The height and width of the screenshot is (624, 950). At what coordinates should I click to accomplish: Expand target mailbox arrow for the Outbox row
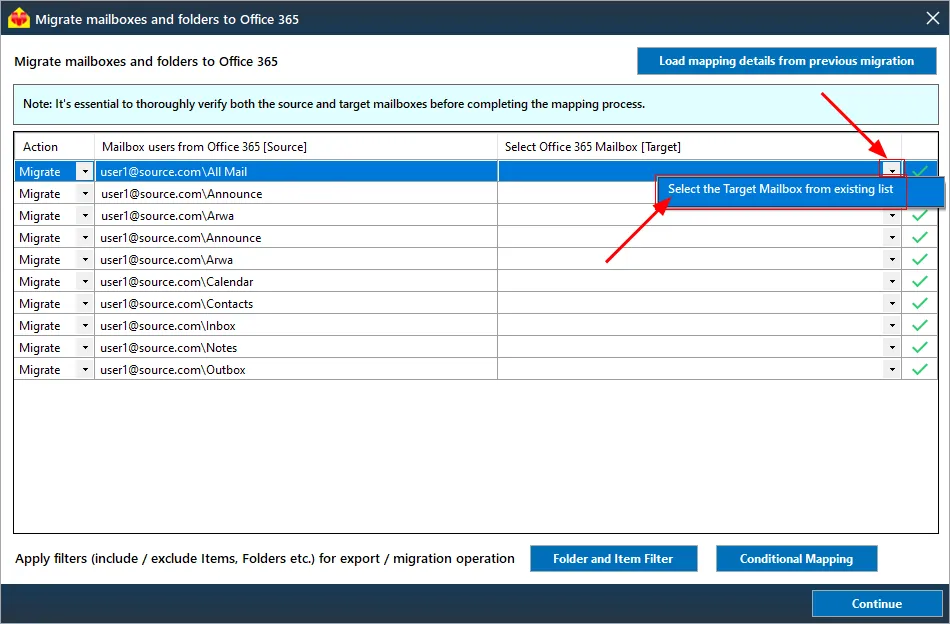[x=892, y=370]
